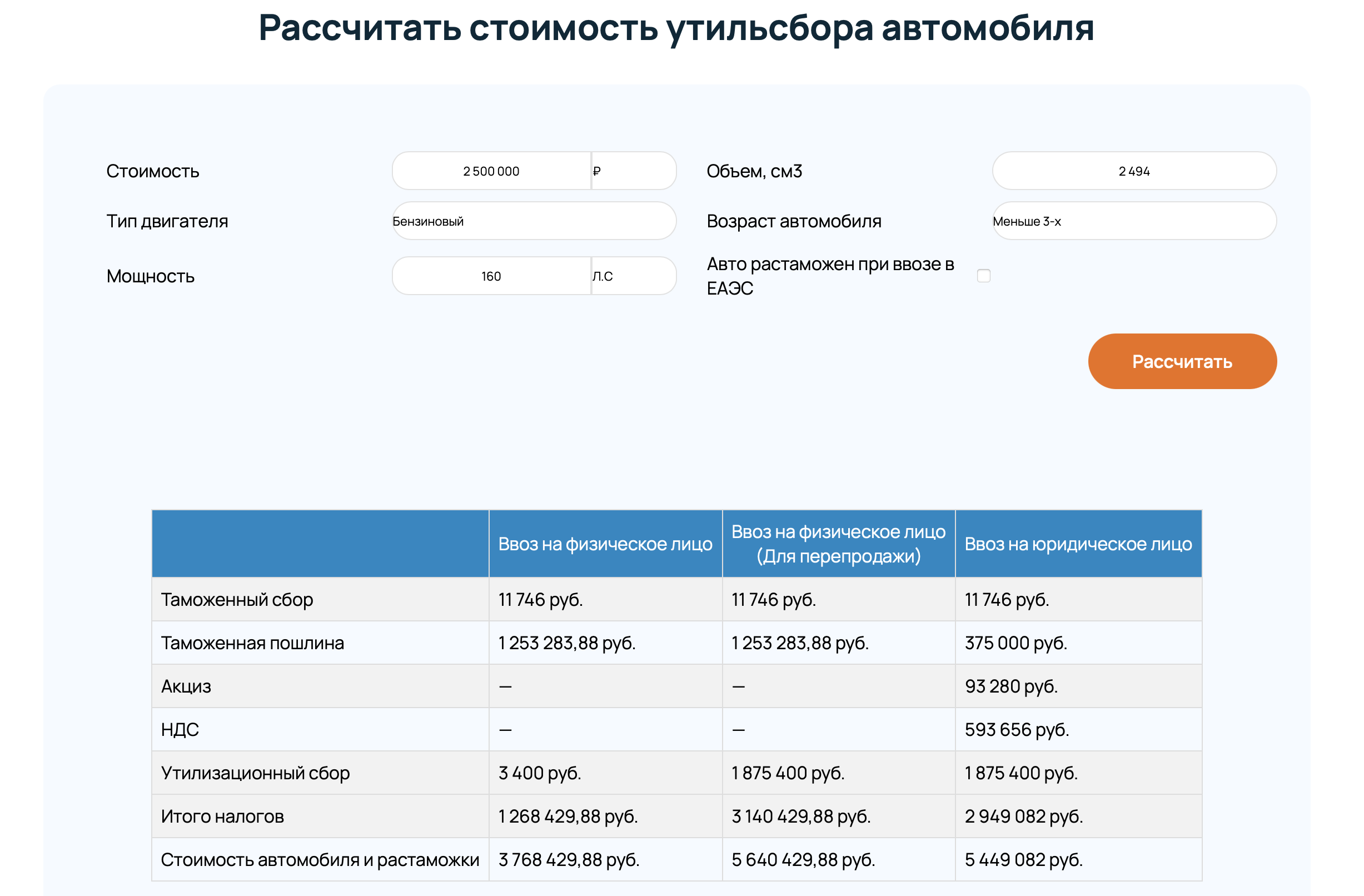Open the Тип двигателя dropdown
Image resolution: width=1364 pixels, height=896 pixels.
[534, 221]
